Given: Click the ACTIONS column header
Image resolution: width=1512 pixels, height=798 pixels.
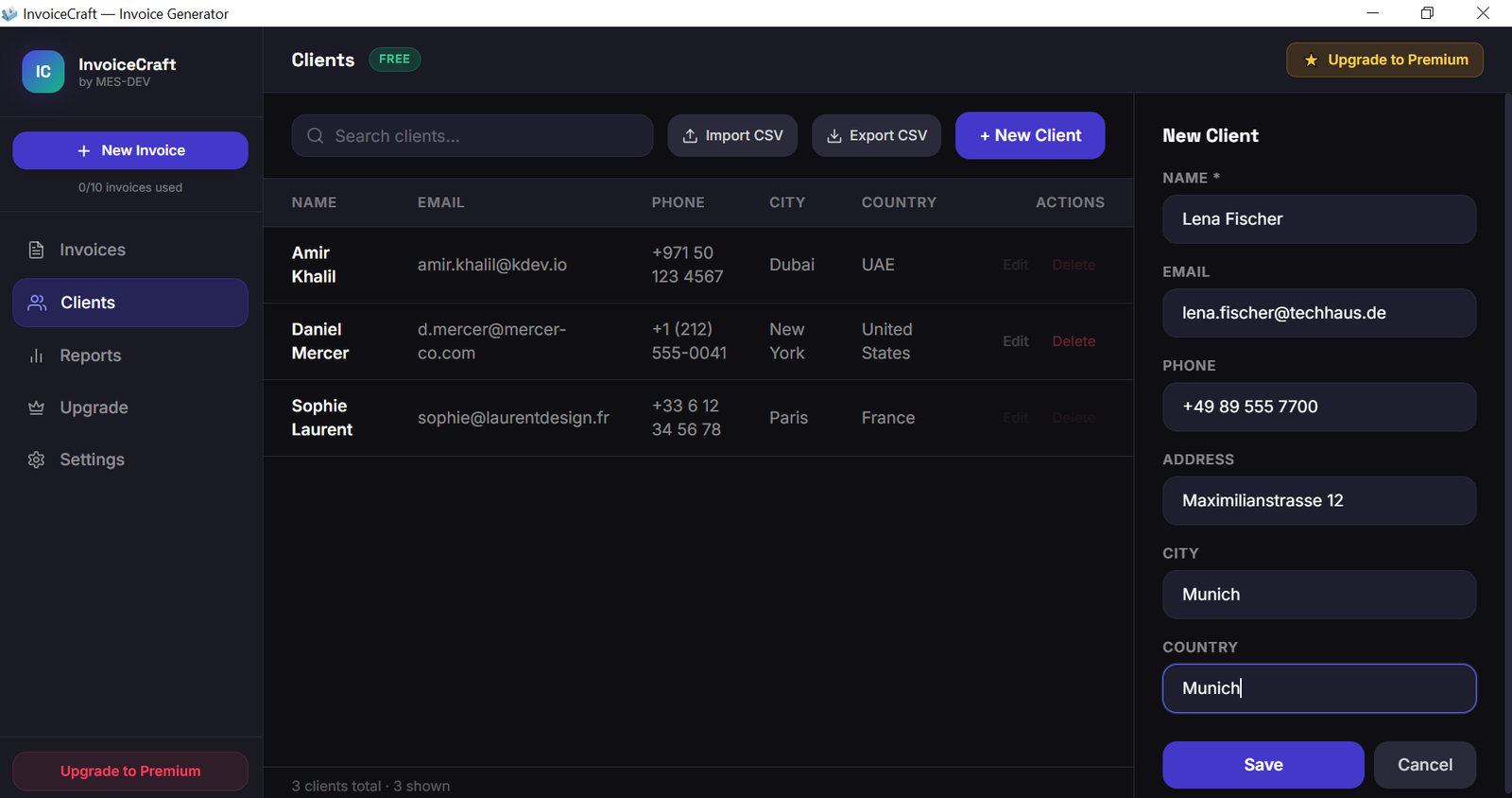Looking at the screenshot, I should point(1070,202).
